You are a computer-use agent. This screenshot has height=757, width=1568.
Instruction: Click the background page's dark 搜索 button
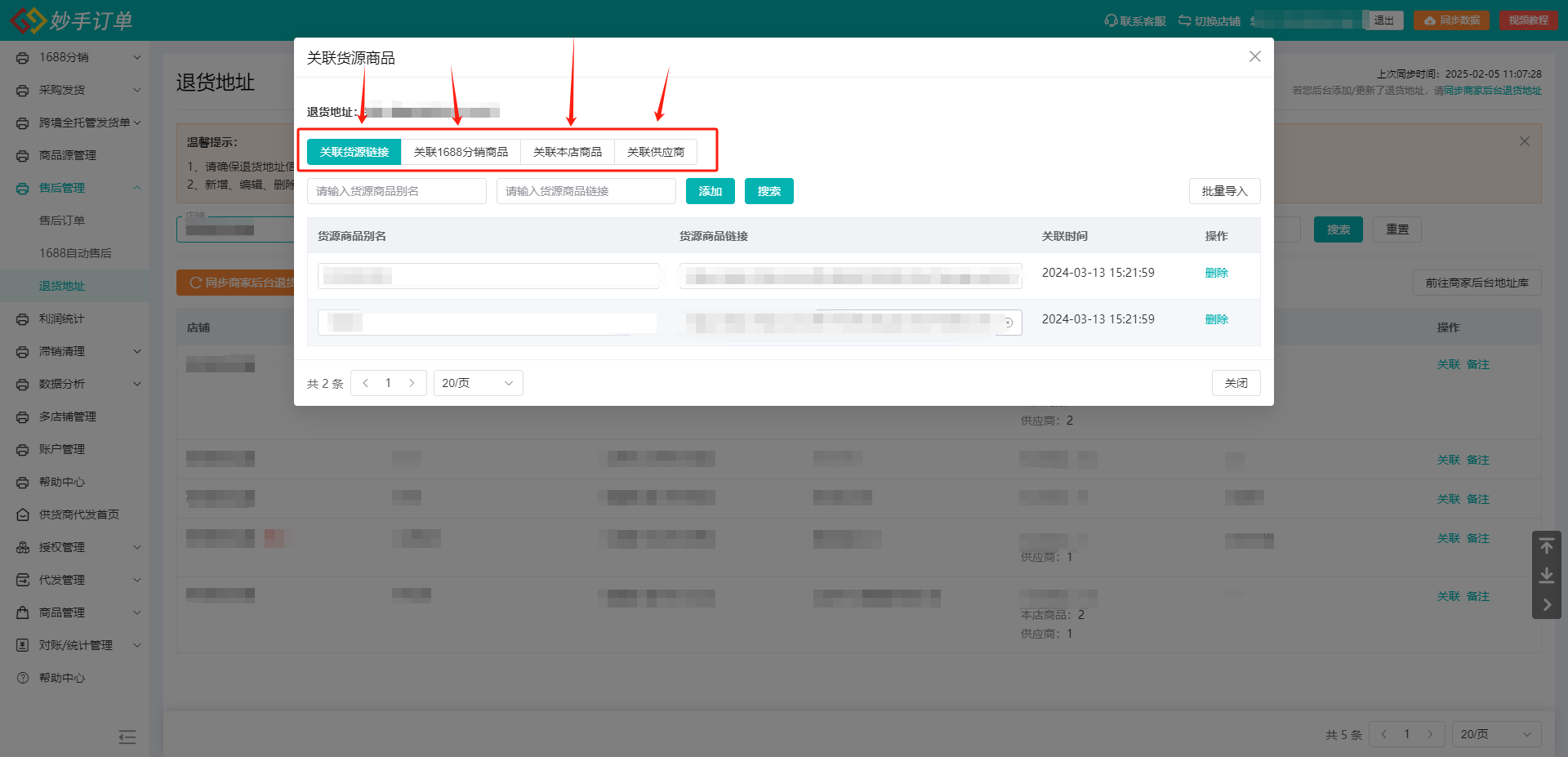click(1339, 229)
